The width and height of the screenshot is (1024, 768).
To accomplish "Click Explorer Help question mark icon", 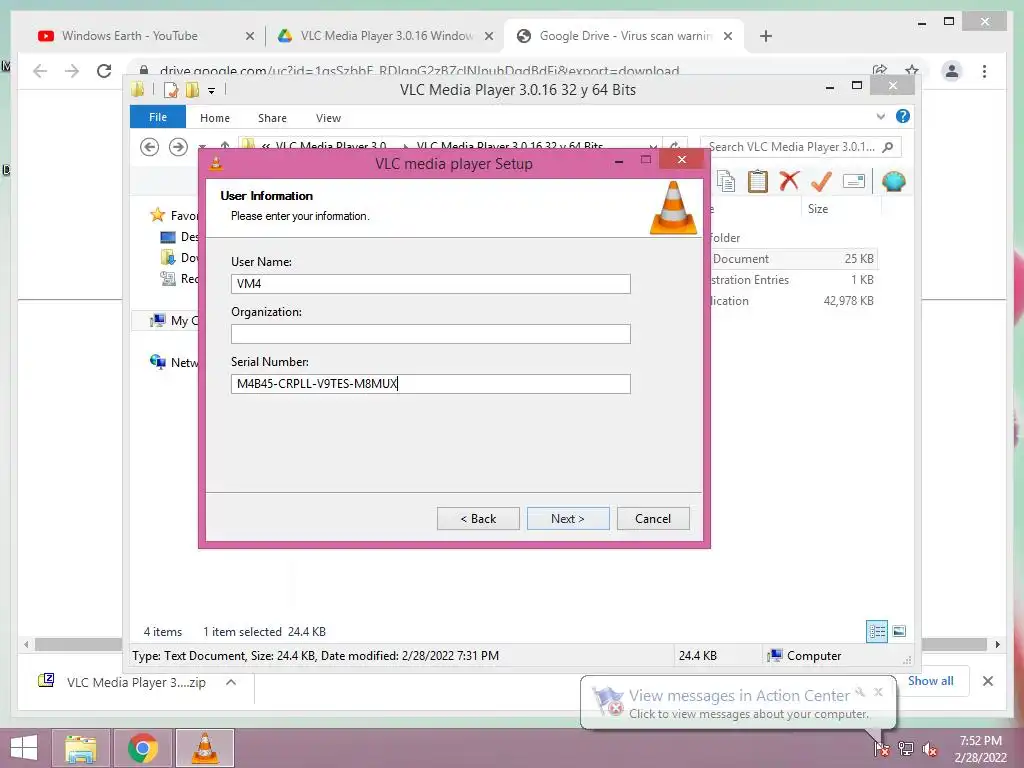I will 903,116.
